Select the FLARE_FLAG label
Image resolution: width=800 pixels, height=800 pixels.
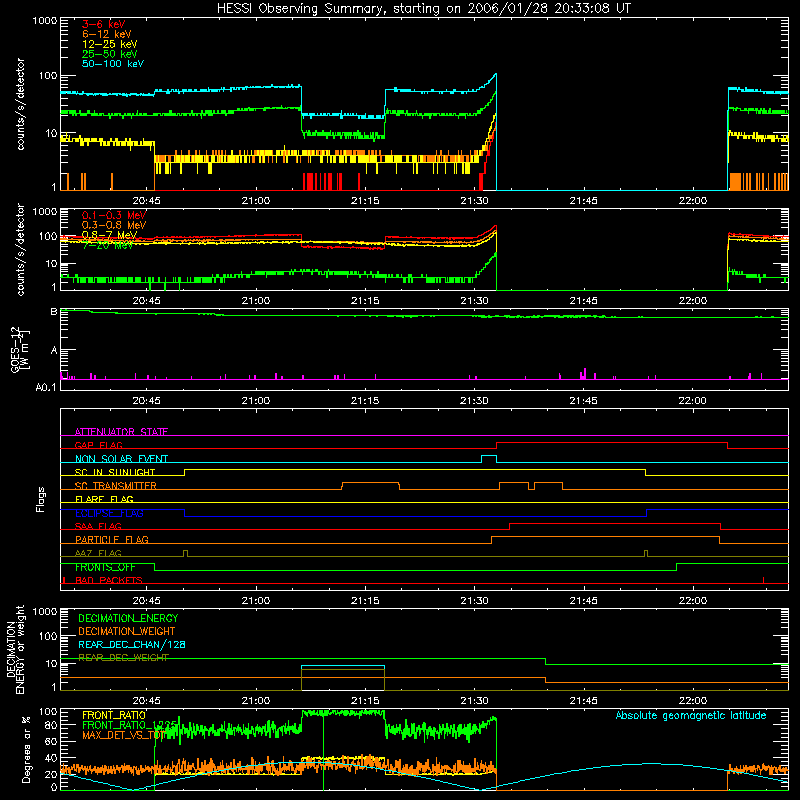pyautogui.click(x=104, y=499)
